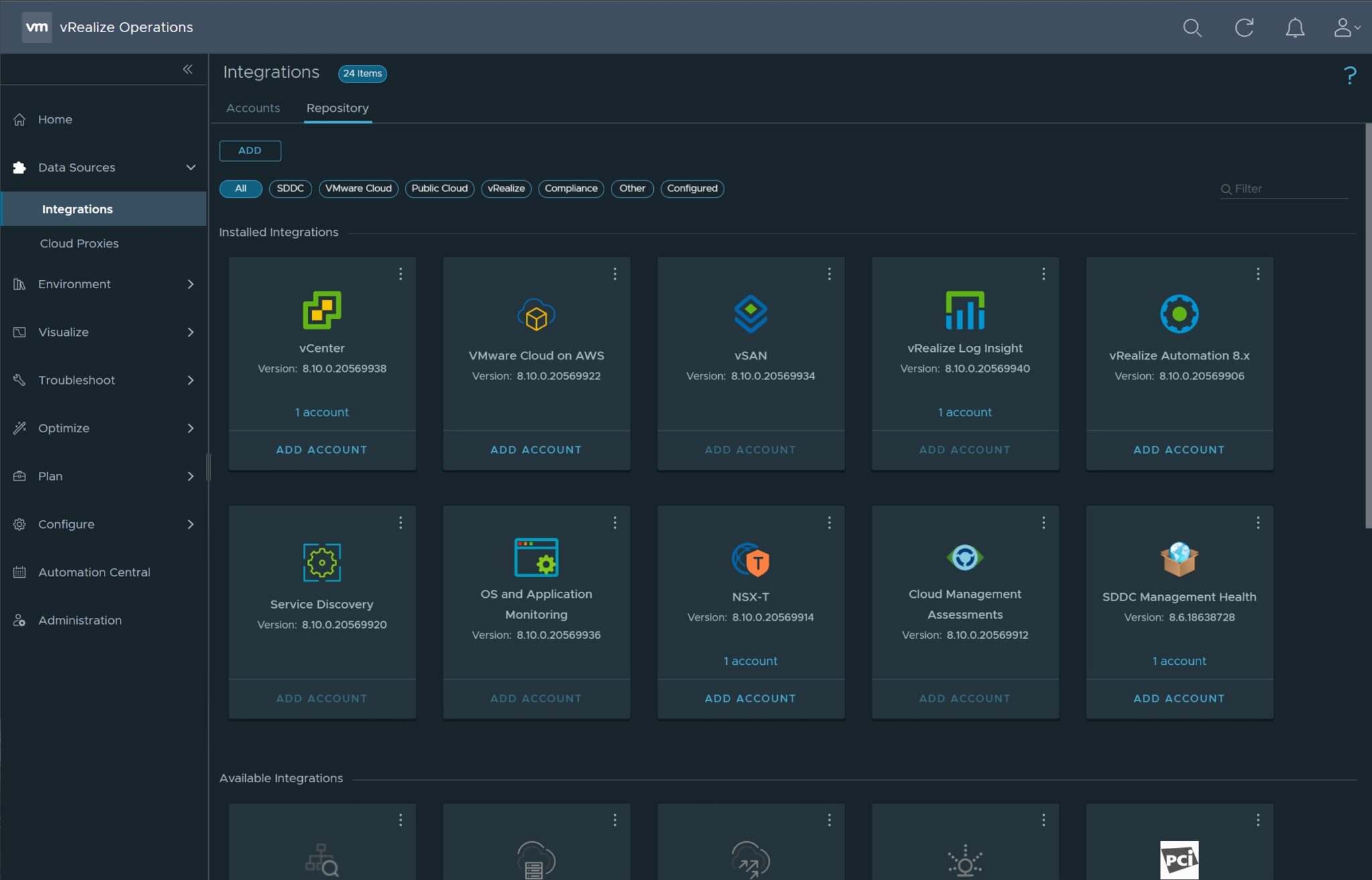Select the vSAN integration icon
The height and width of the screenshot is (880, 1372).
750,312
